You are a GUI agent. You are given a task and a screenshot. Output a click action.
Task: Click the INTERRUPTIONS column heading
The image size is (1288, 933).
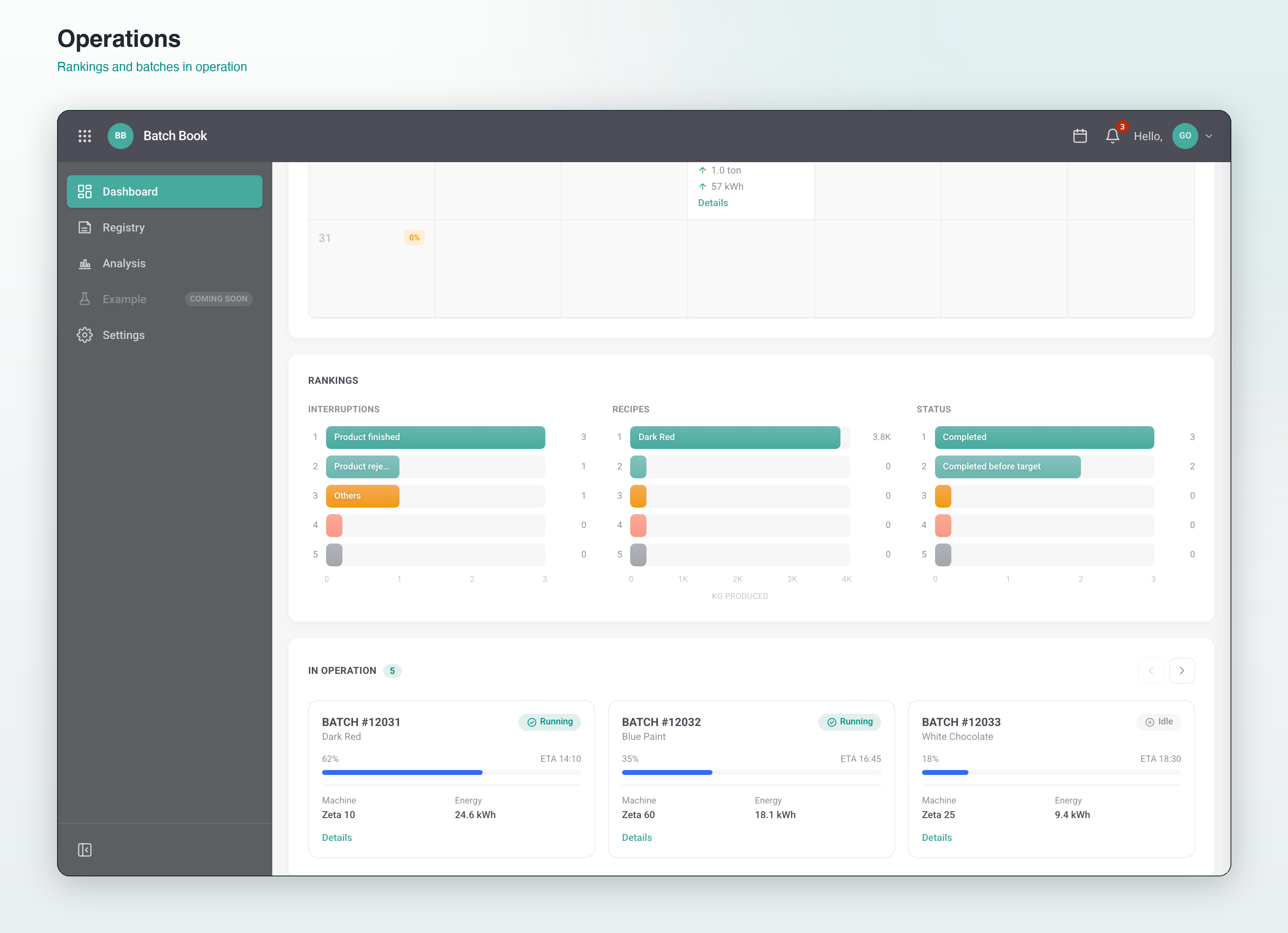point(344,409)
